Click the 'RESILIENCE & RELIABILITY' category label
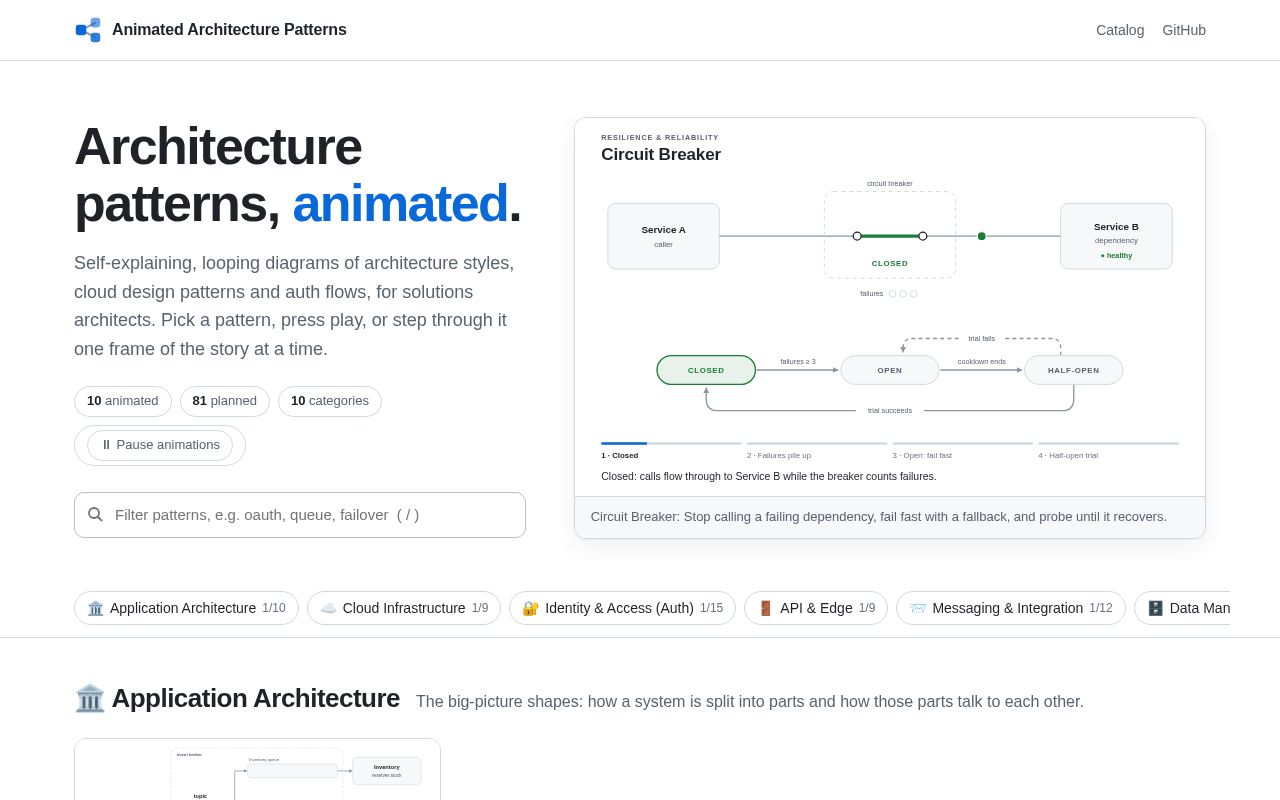1280x800 pixels. tap(660, 137)
